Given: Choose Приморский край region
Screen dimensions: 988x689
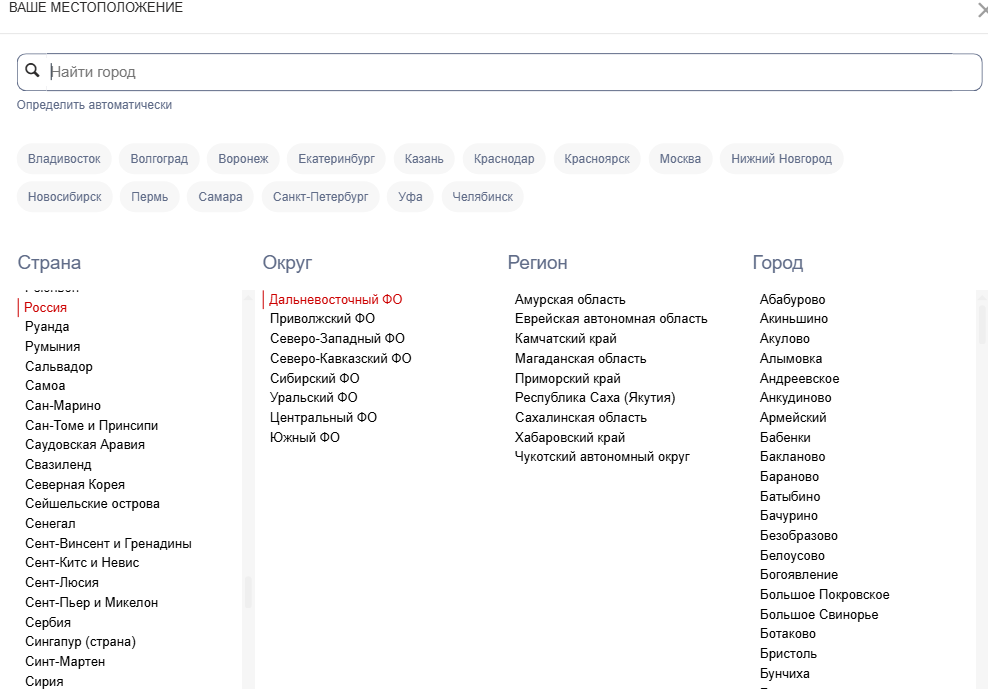Looking at the screenshot, I should tap(568, 378).
